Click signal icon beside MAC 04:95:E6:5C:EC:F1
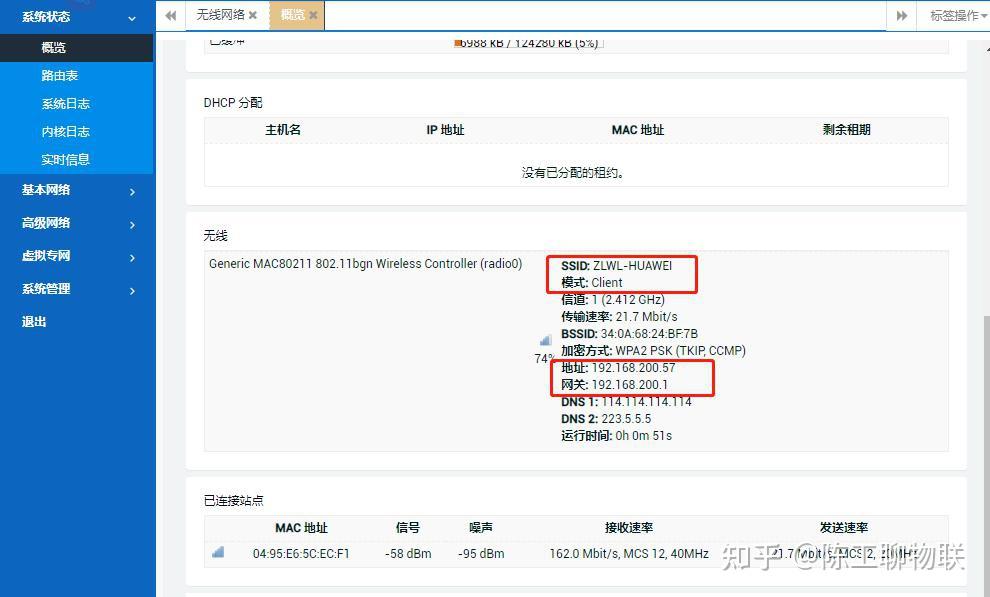 click(218, 552)
